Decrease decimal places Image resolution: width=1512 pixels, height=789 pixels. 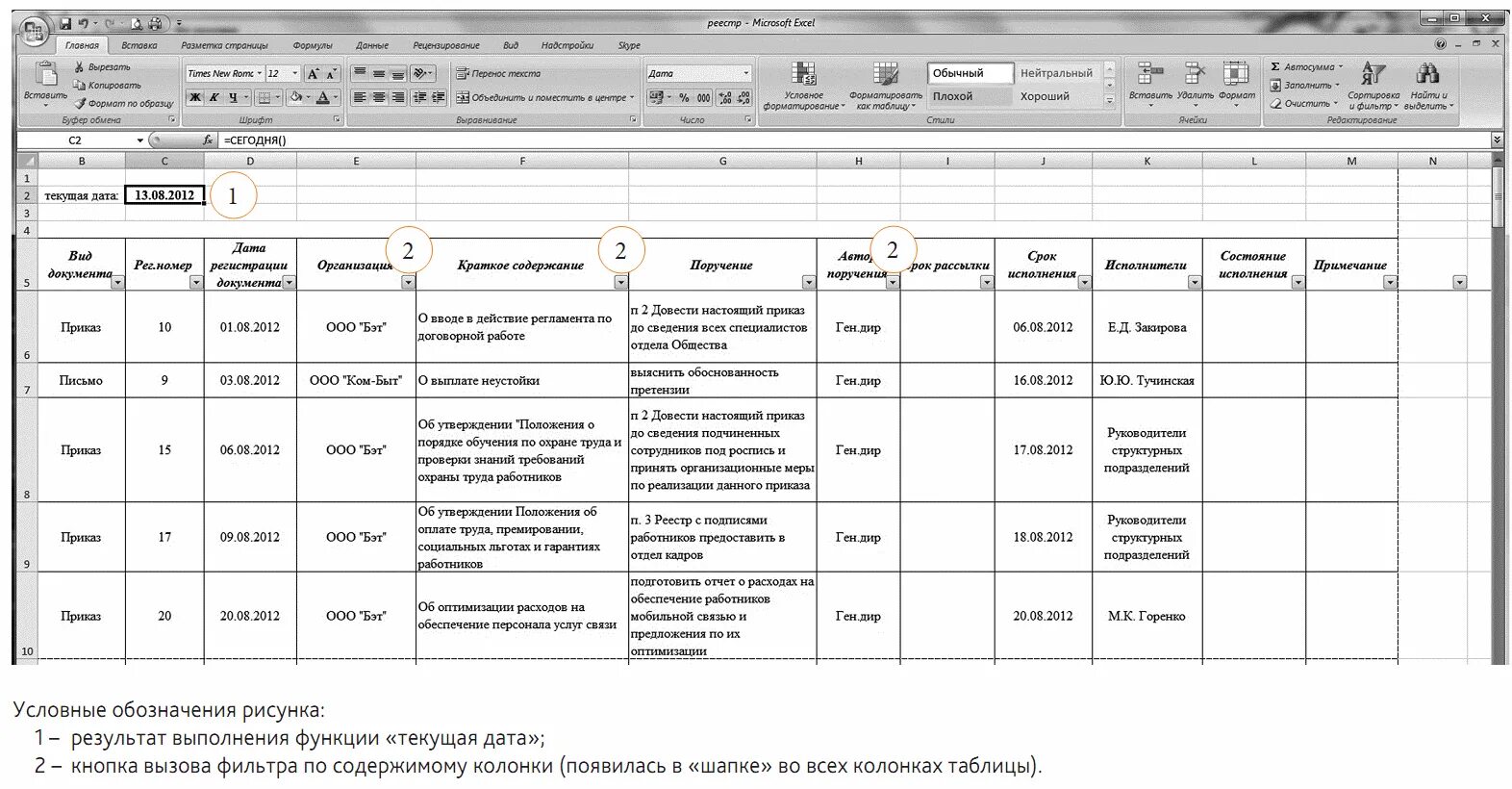point(744,97)
